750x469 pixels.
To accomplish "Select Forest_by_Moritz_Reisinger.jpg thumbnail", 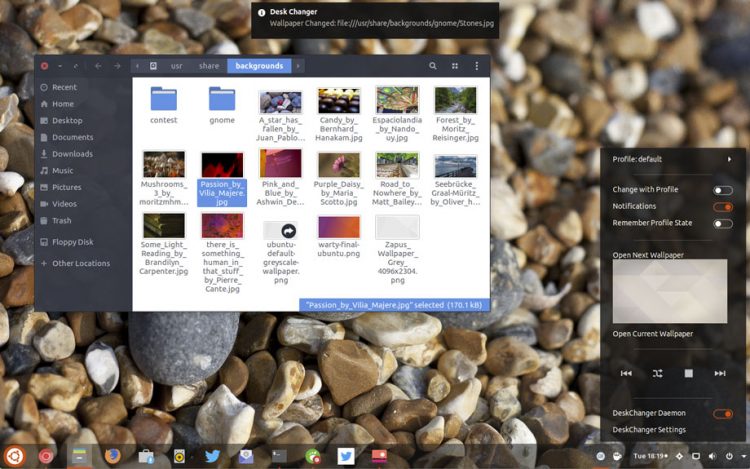I will [455, 99].
